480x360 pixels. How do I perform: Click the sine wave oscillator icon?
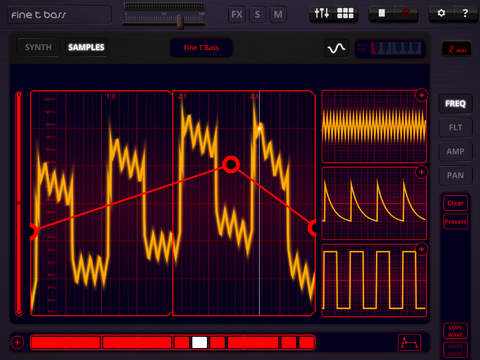pos(336,48)
